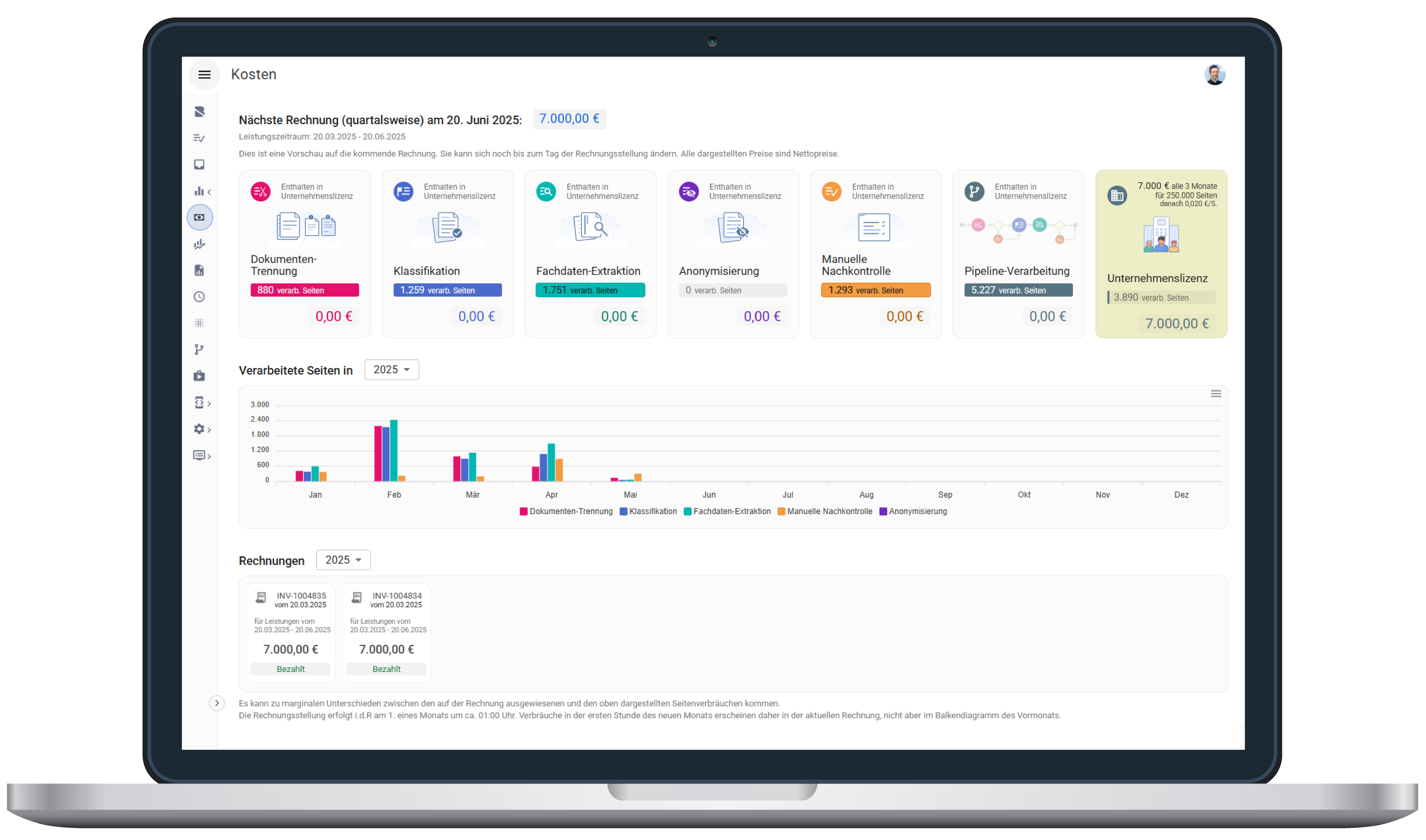The image size is (1426, 840).
Task: Click the Pipeline-Verarbeitung branch icon
Action: pyautogui.click(x=974, y=192)
